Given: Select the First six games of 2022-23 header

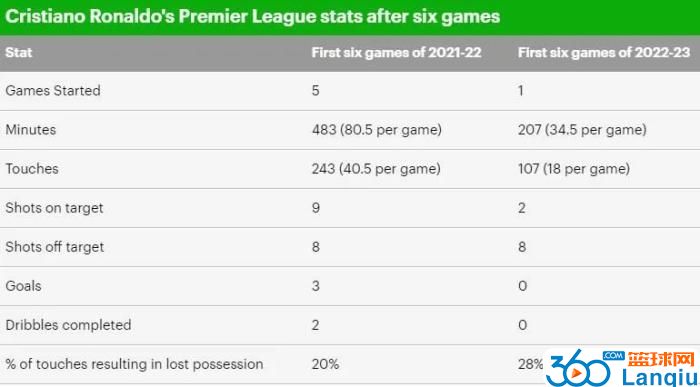Looking at the screenshot, I should (x=604, y=53).
